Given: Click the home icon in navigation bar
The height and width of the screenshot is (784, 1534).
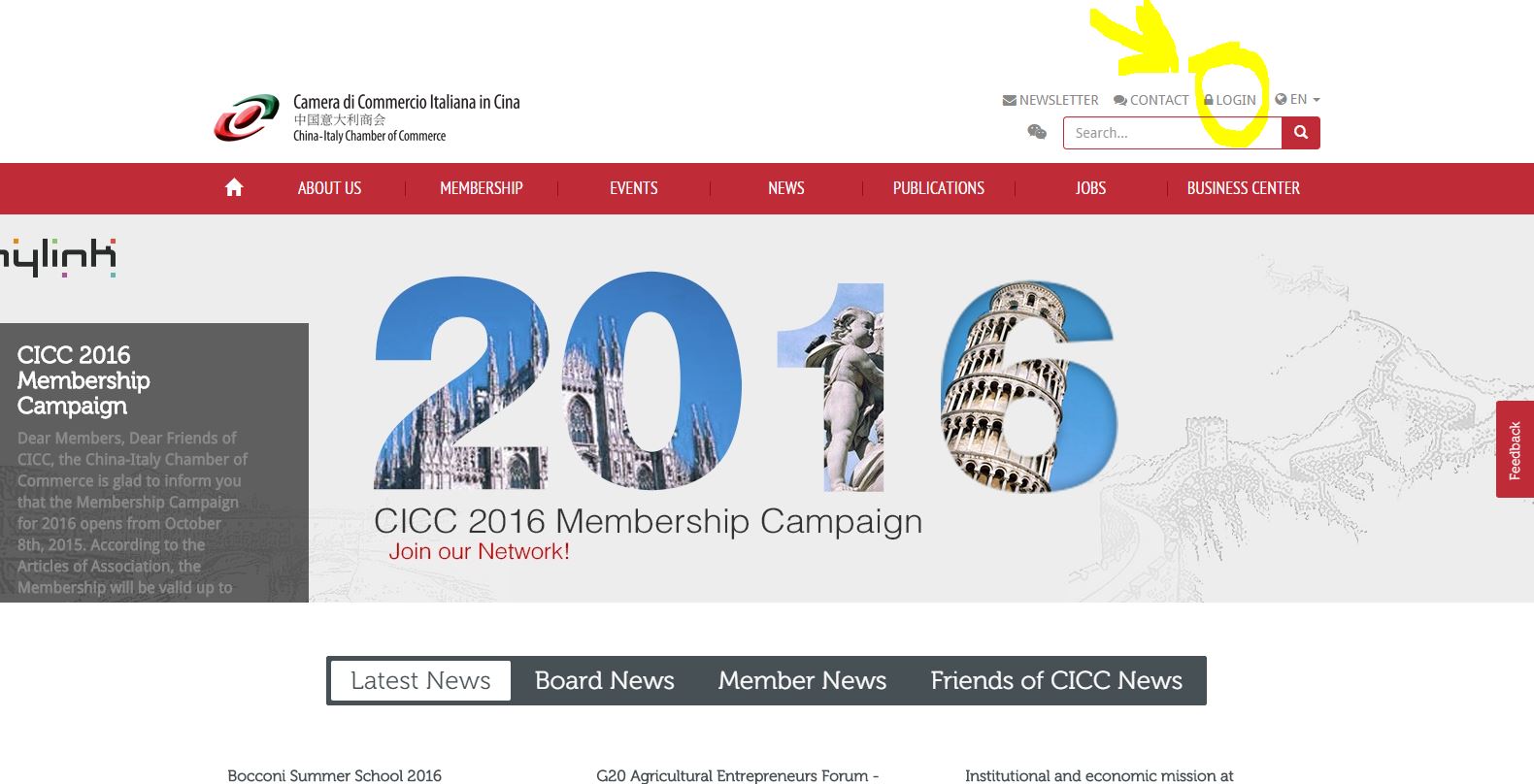Looking at the screenshot, I should [x=234, y=188].
